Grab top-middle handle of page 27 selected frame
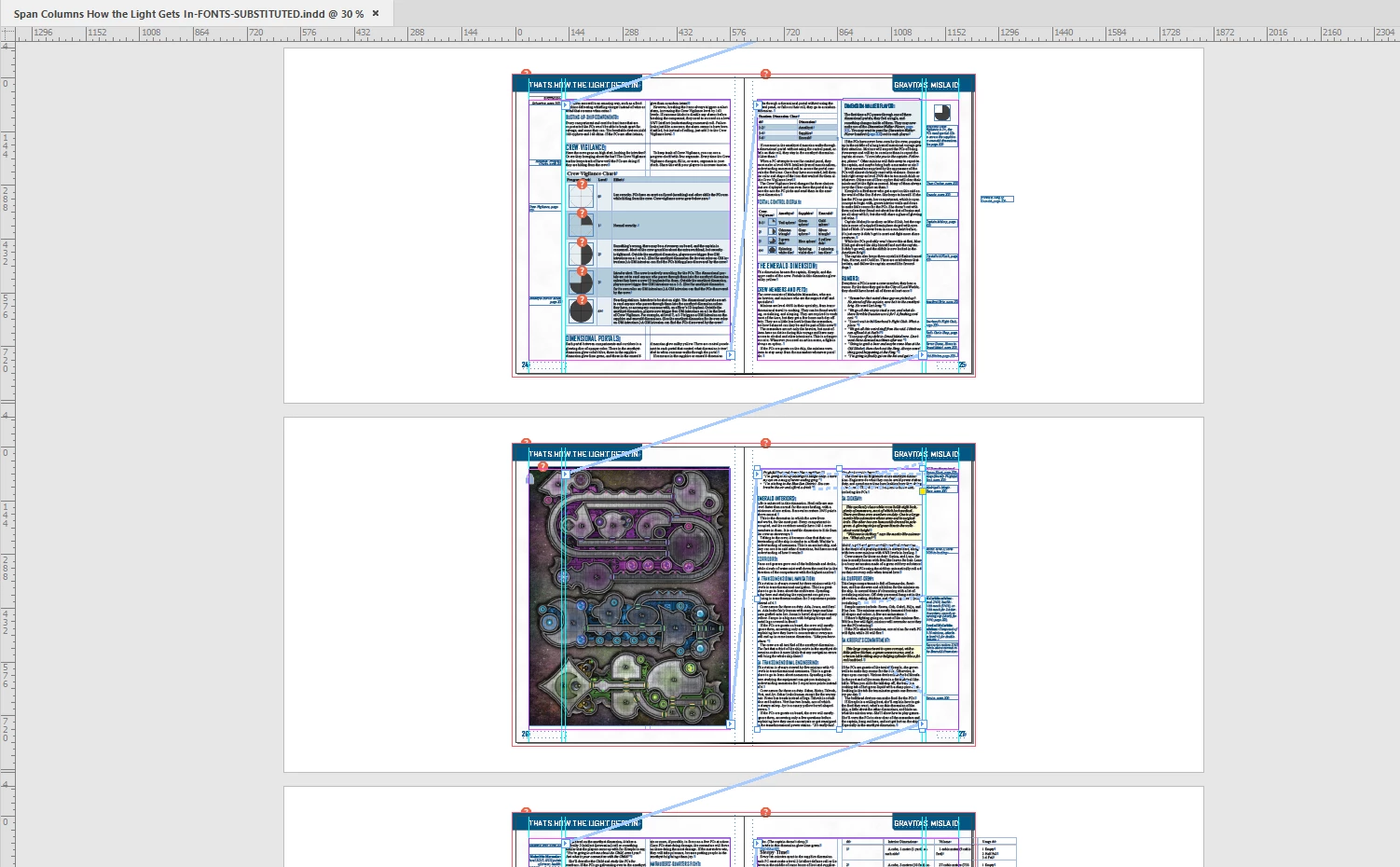 tap(840, 470)
